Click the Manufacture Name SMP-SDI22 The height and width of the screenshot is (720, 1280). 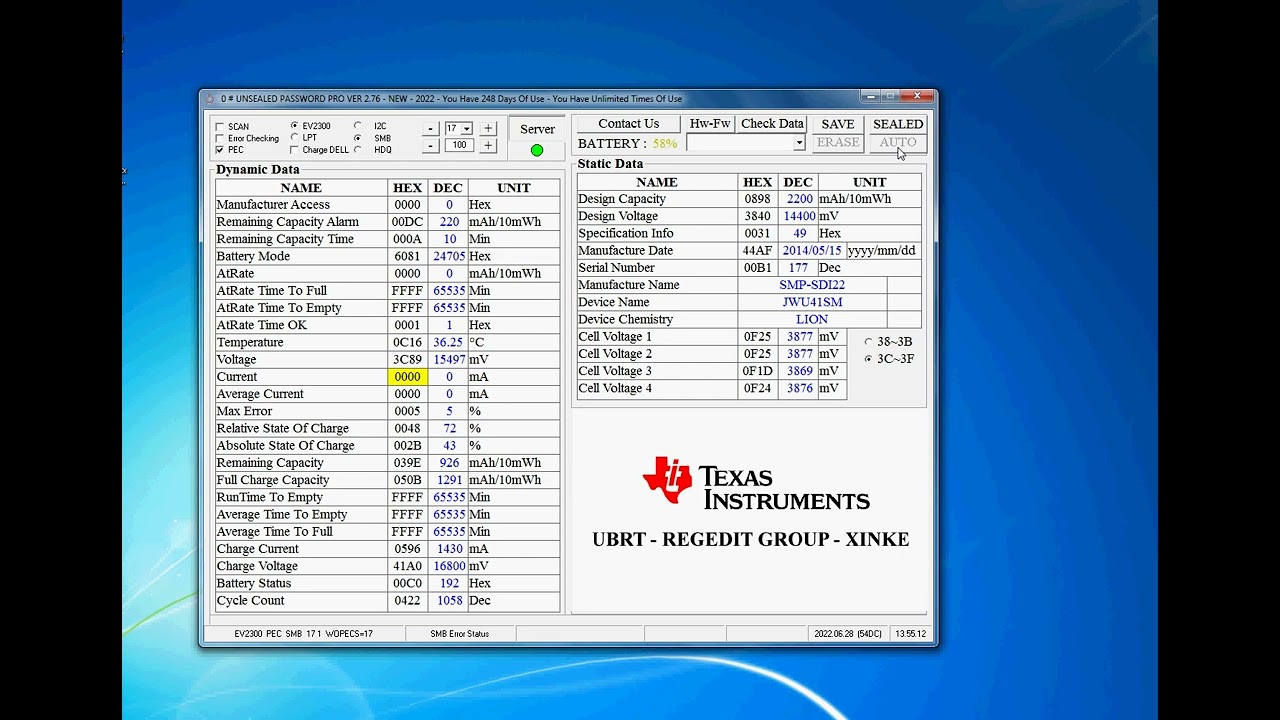coord(812,285)
